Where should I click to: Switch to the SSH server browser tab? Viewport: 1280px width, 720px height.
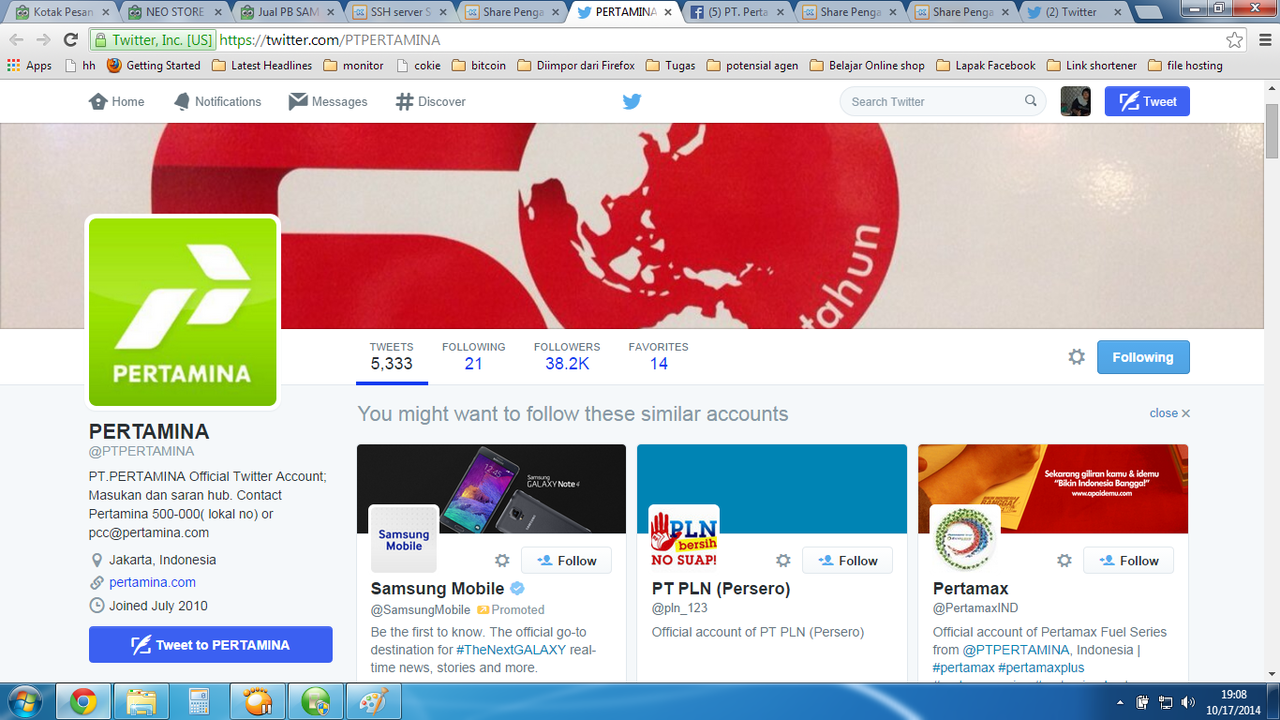(x=401, y=12)
